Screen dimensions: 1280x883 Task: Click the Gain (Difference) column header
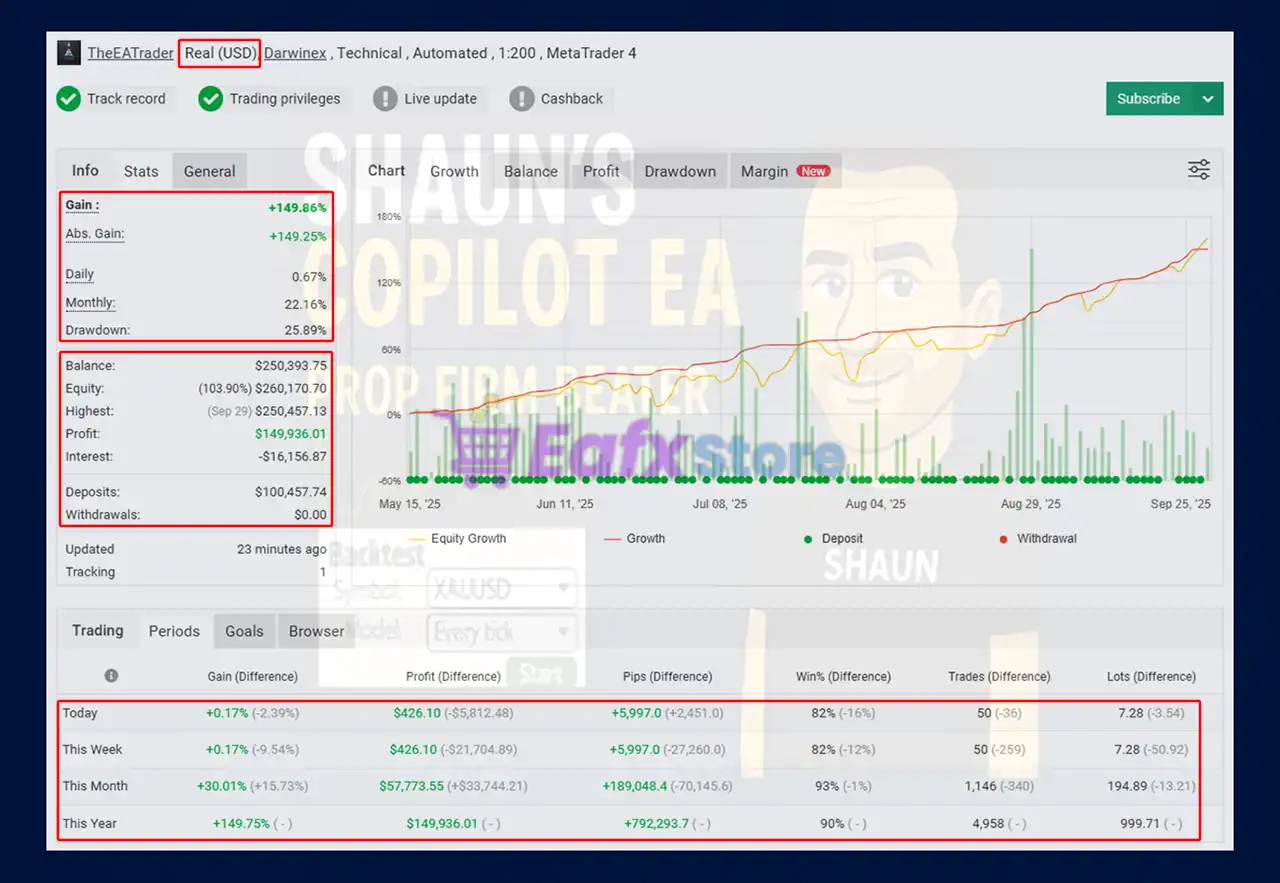252,676
